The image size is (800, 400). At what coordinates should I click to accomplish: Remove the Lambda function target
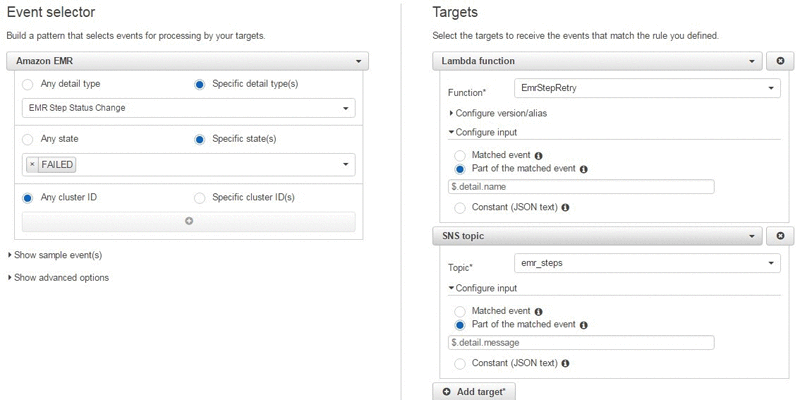(x=779, y=62)
